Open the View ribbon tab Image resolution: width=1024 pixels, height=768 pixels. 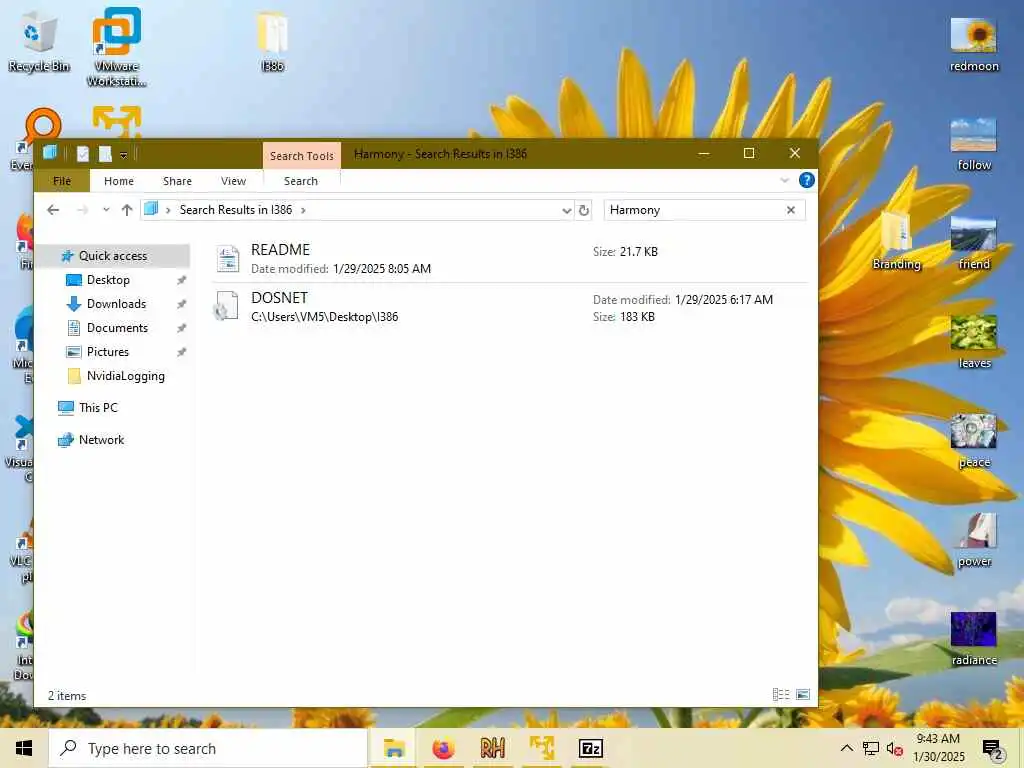[233, 181]
